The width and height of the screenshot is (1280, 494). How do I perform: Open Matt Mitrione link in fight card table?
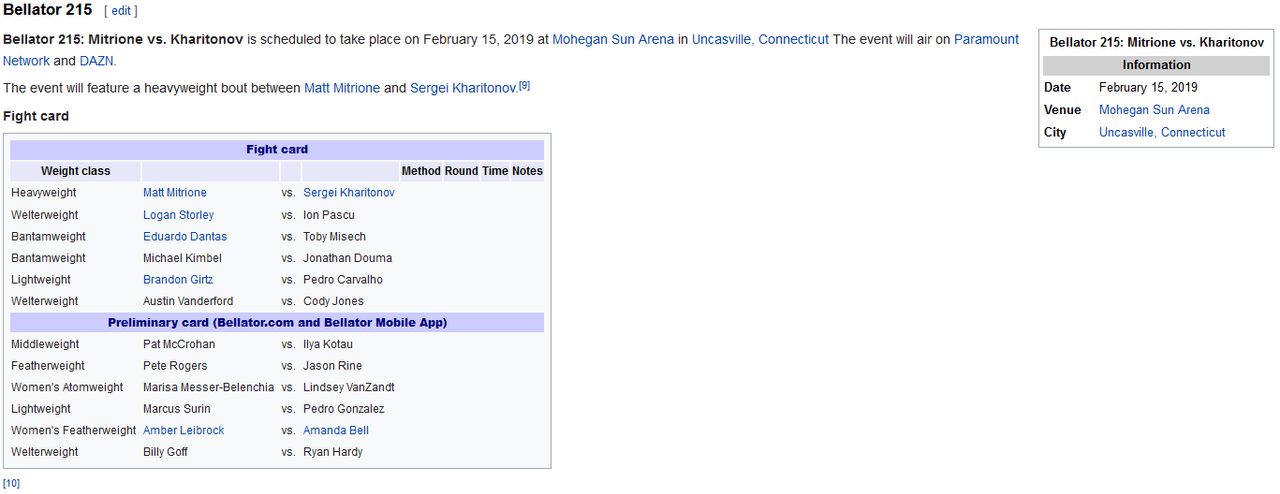pos(175,193)
